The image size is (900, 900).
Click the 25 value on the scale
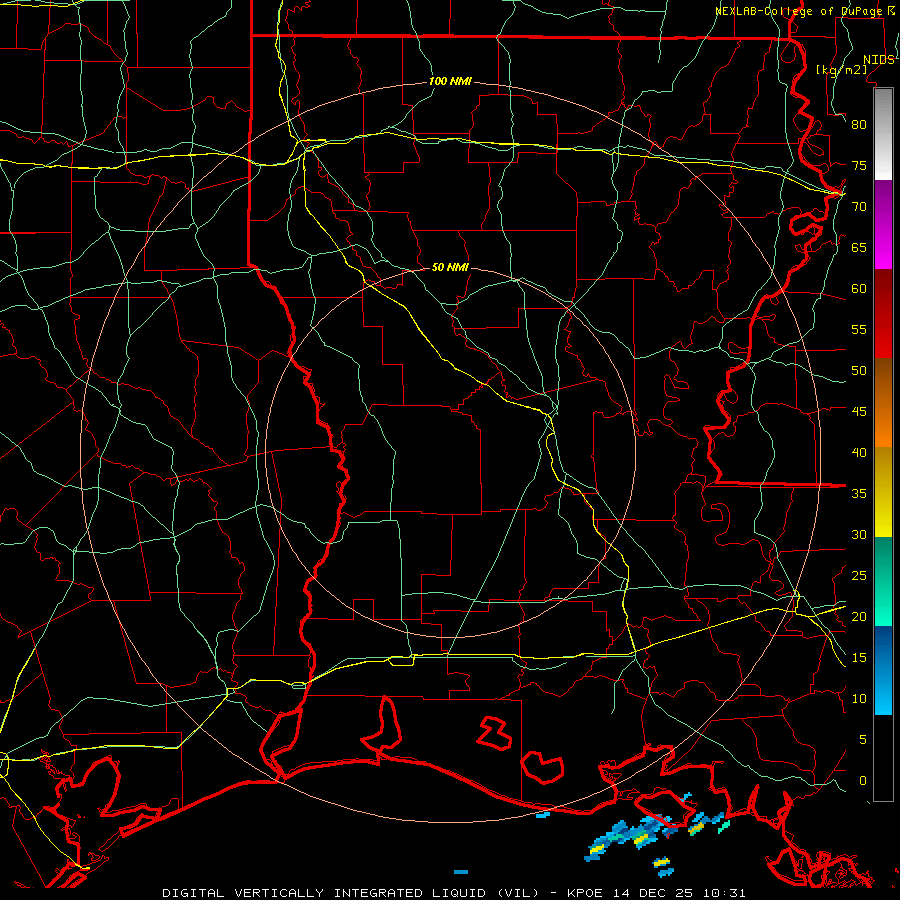[859, 576]
